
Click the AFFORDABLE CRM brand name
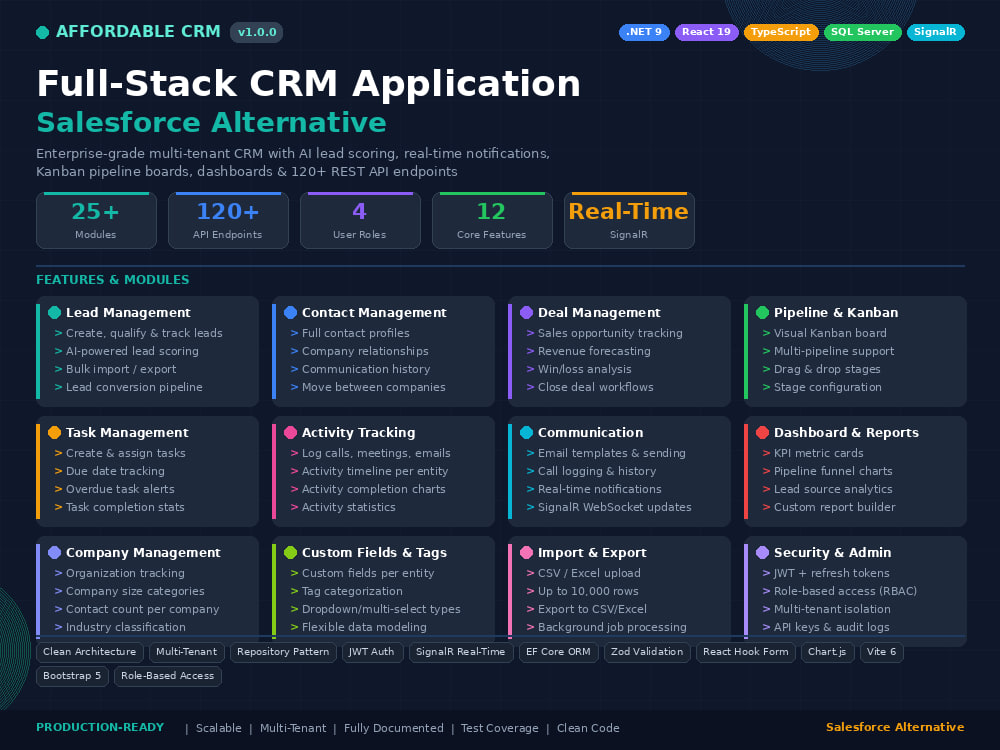coord(138,31)
